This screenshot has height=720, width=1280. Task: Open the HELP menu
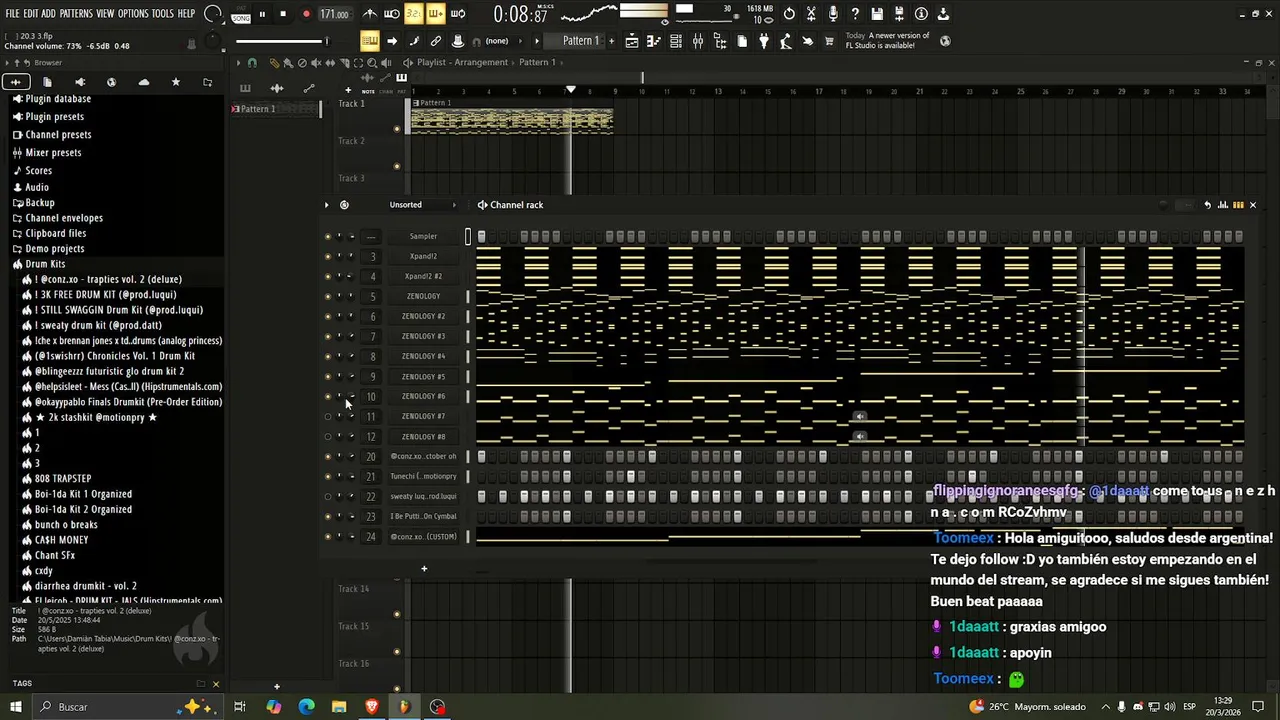[x=187, y=14]
